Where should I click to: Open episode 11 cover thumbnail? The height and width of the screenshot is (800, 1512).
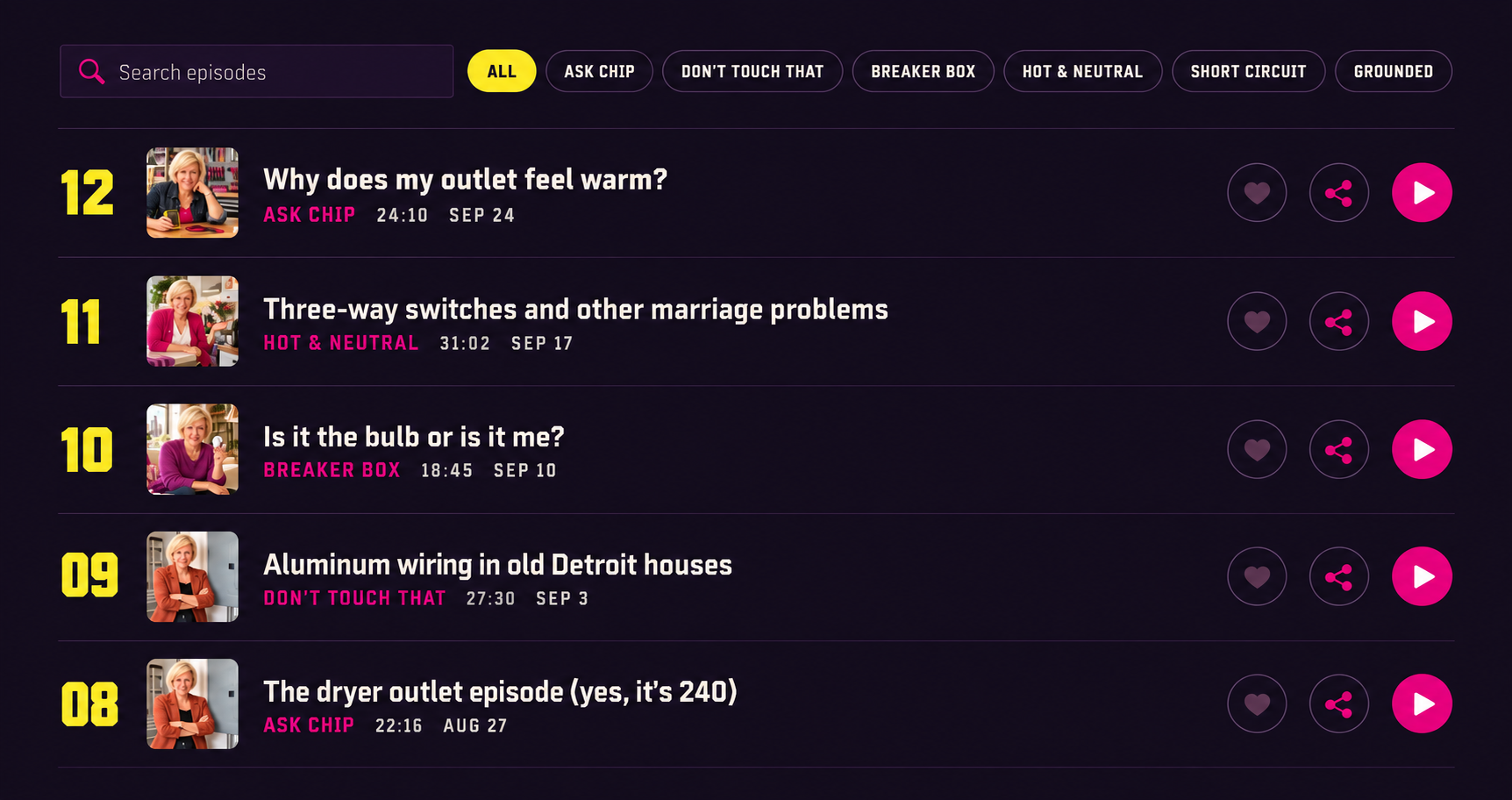pos(192,321)
